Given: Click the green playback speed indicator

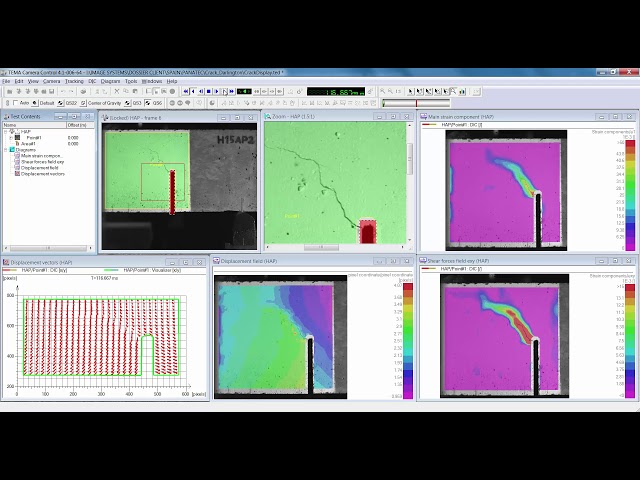Looking at the screenshot, I should [244, 91].
